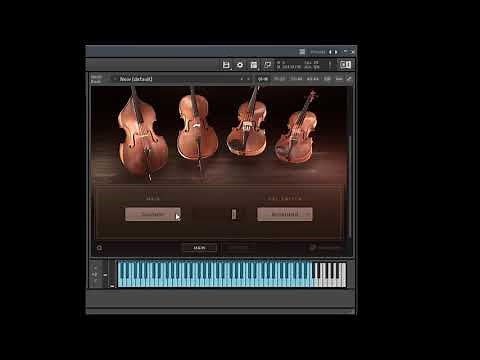Open the right articulation dropdown

(285, 214)
